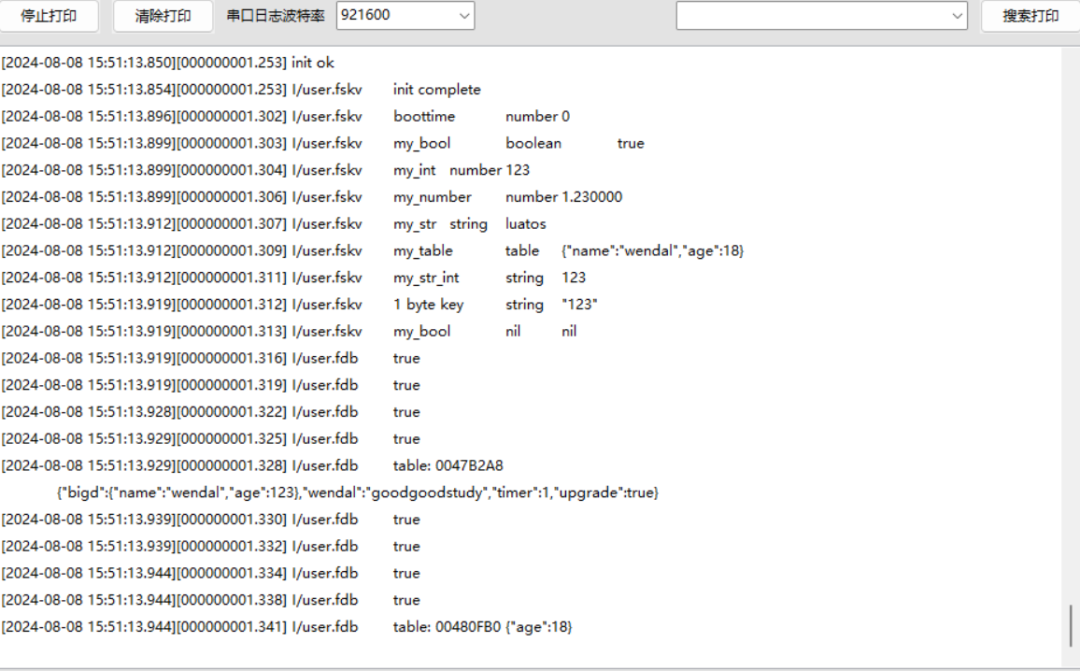Click the 停止打印 button

[48, 16]
